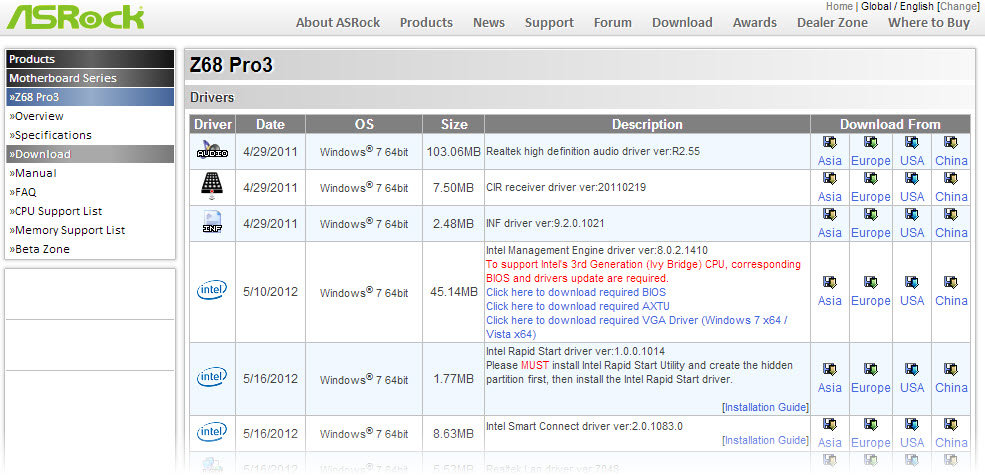
Task: Click Motherboard Series sidebar header
Action: (90, 79)
